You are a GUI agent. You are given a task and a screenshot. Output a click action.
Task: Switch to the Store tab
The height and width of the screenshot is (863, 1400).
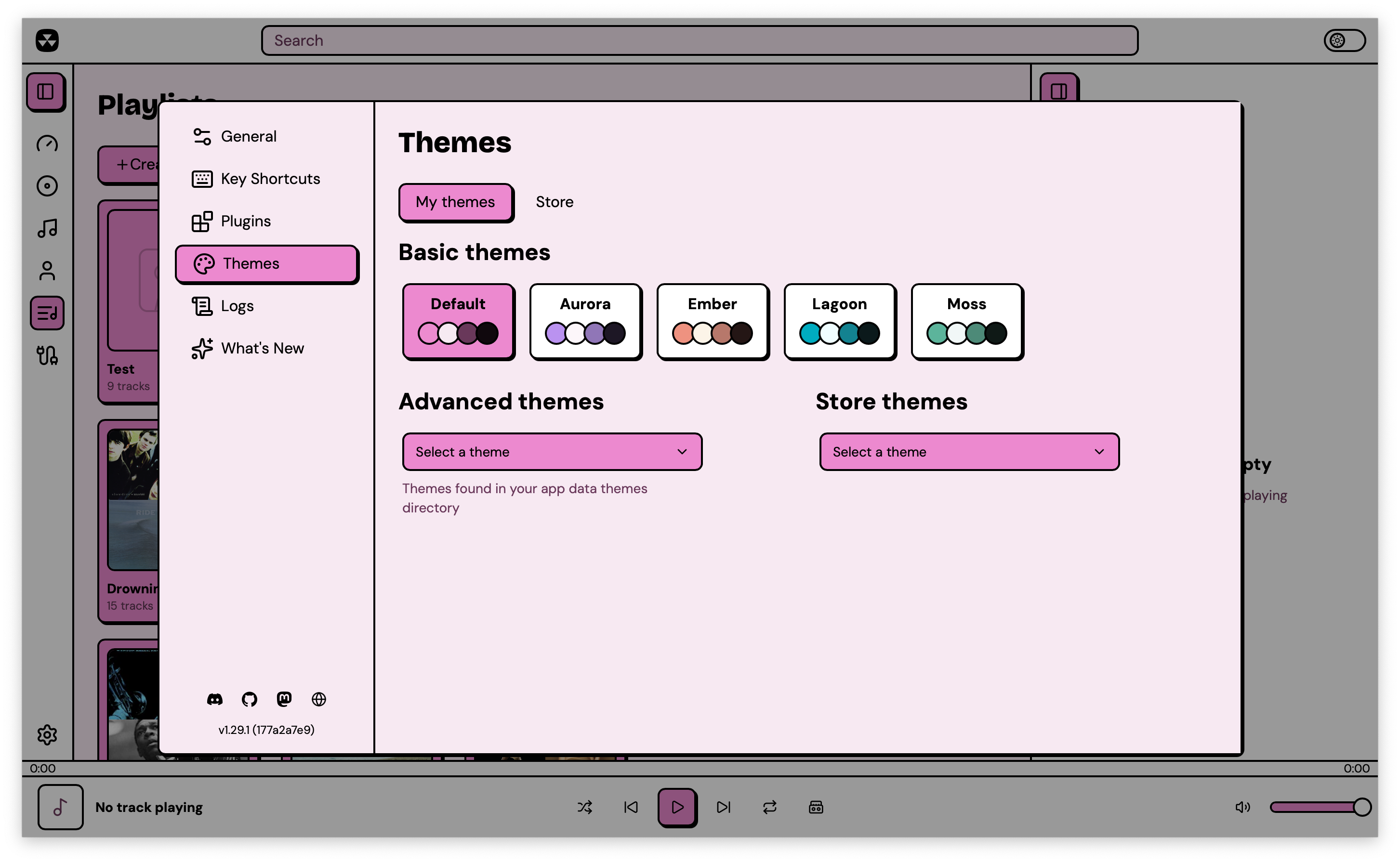click(554, 201)
